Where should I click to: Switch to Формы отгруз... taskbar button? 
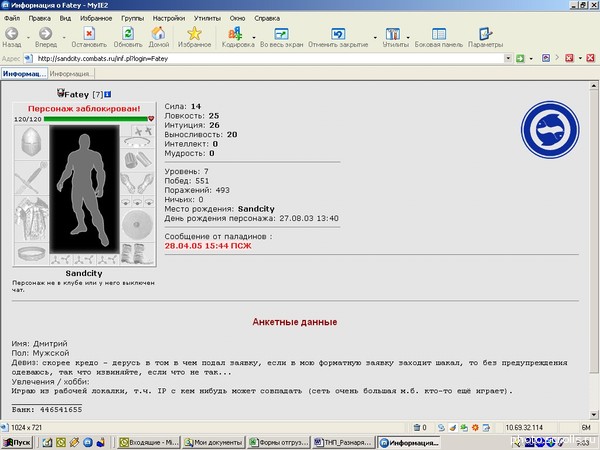pos(279,442)
